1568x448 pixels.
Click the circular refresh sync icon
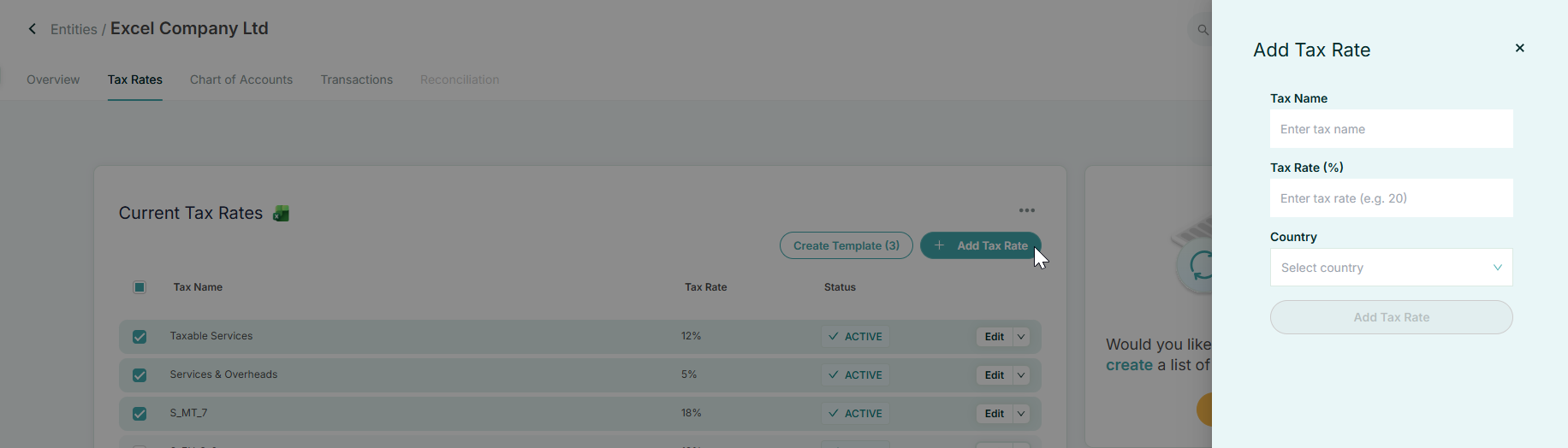tap(1200, 265)
